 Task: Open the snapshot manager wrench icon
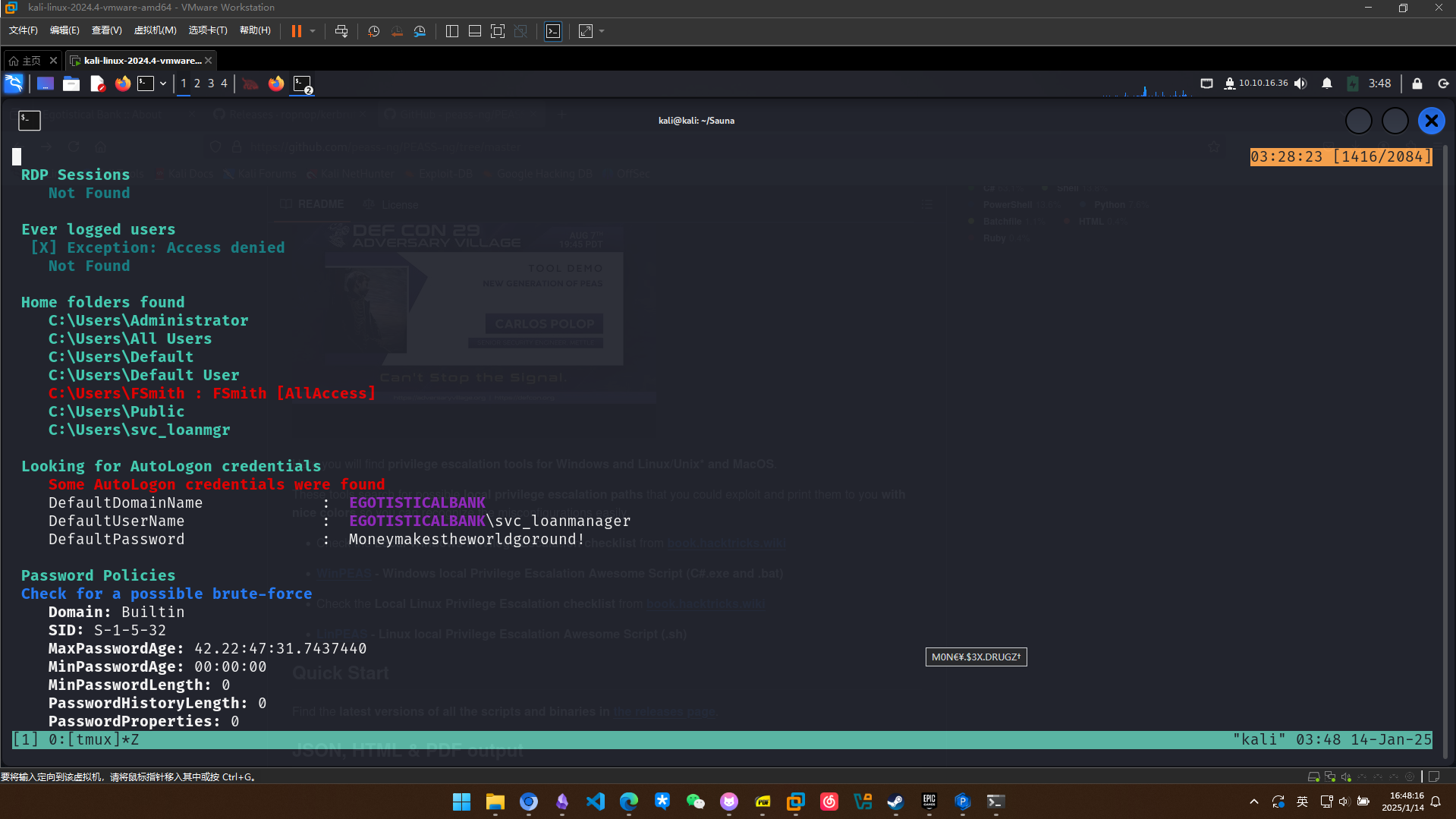pos(420,31)
